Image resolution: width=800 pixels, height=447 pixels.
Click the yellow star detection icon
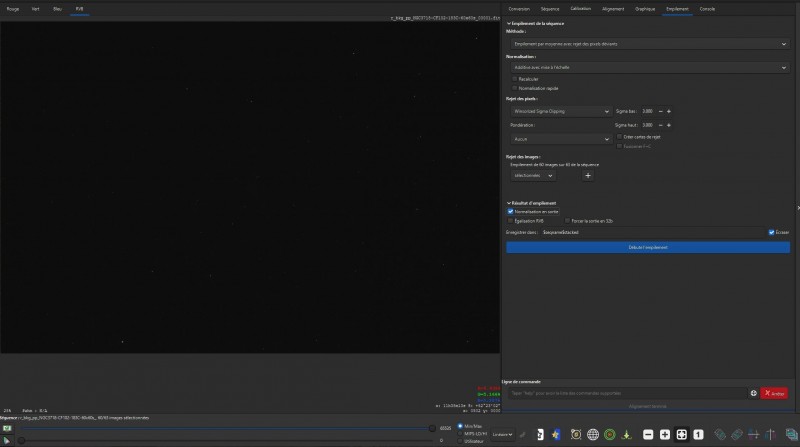coord(556,434)
